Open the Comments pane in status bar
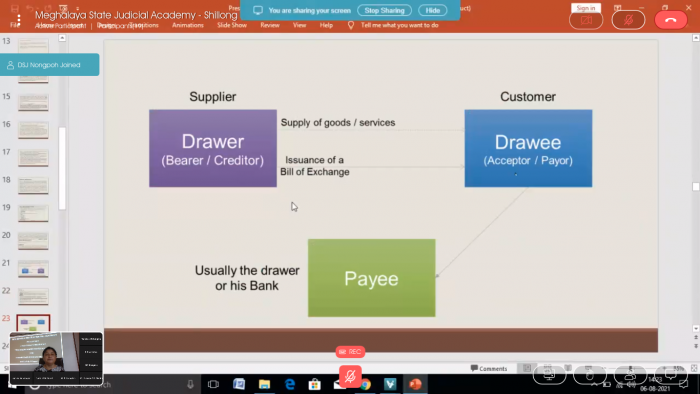This screenshot has height=394, width=700. [x=489, y=369]
